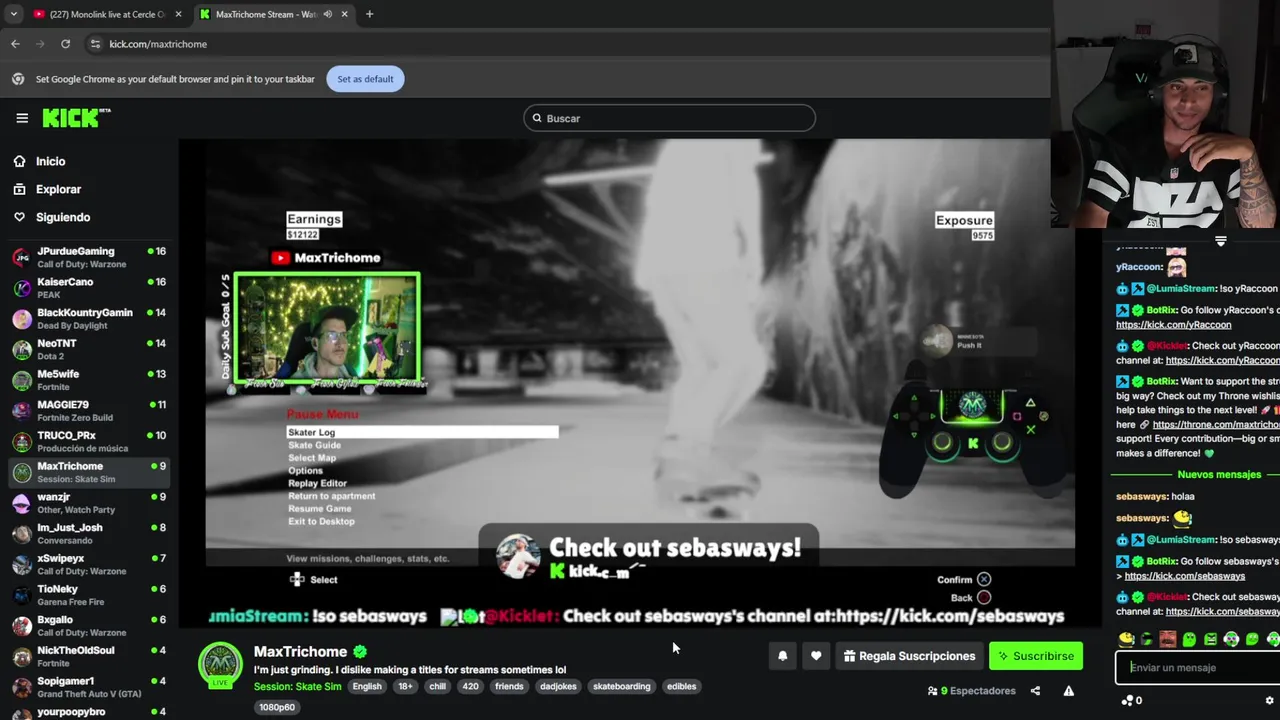The image size is (1280, 720).
Task: Open kick.com/sebasways link in chat
Action: 1185,576
